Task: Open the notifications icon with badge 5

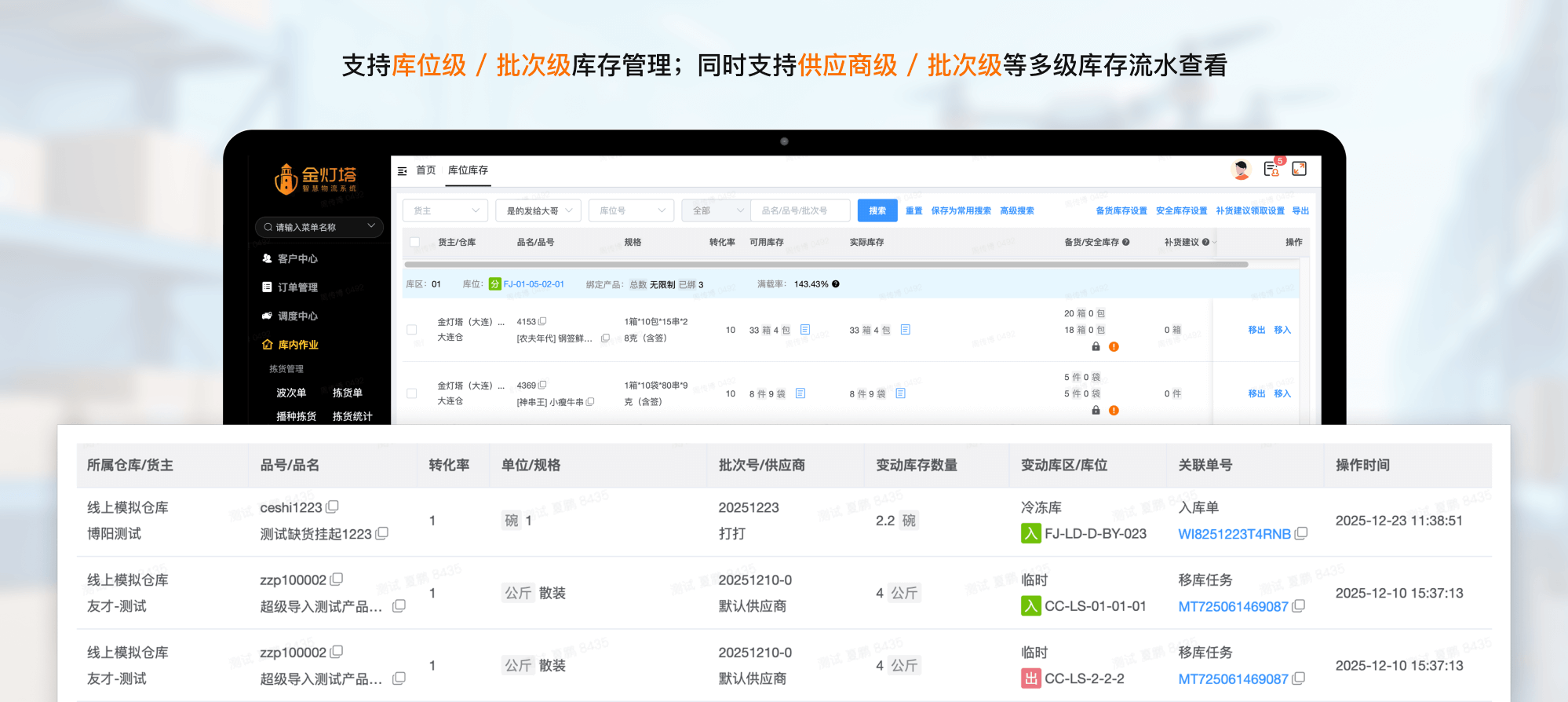Action: coord(1271,169)
